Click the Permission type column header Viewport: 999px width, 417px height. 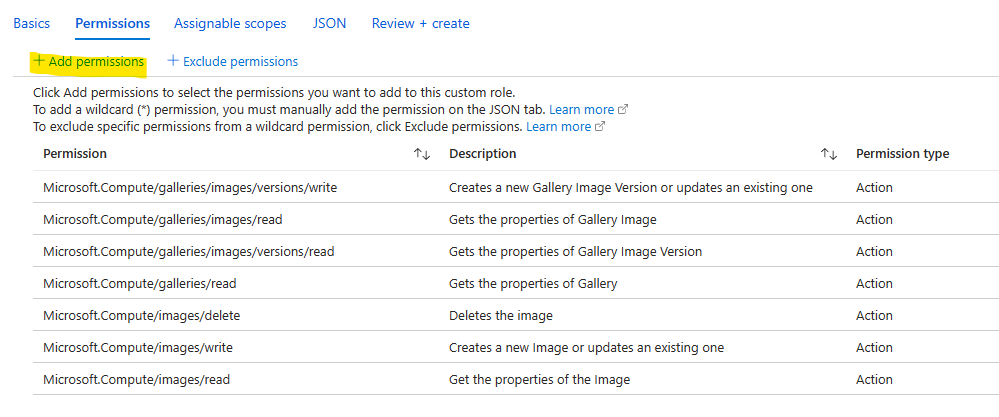click(x=902, y=153)
